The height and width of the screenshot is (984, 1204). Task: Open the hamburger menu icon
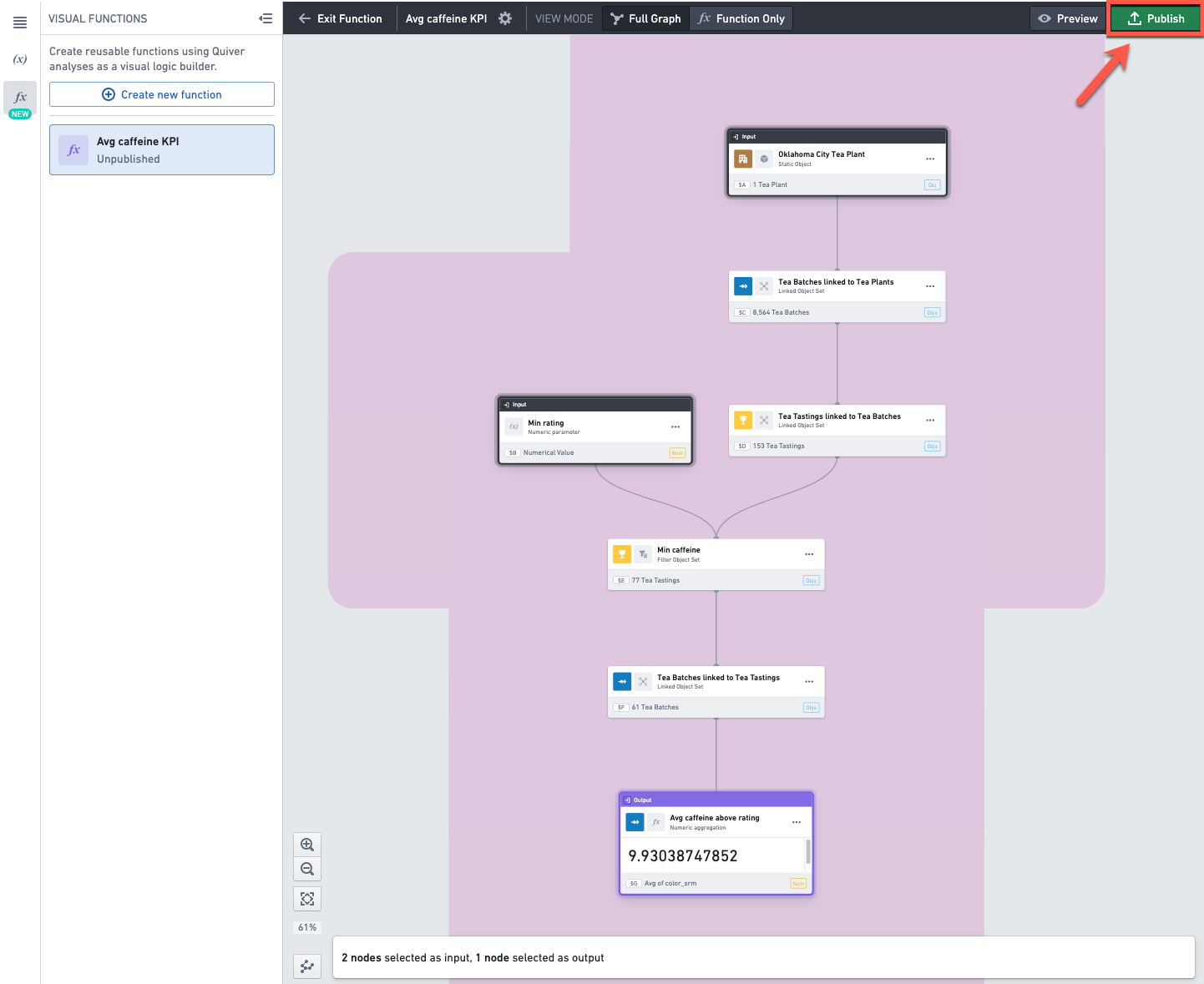tap(20, 23)
